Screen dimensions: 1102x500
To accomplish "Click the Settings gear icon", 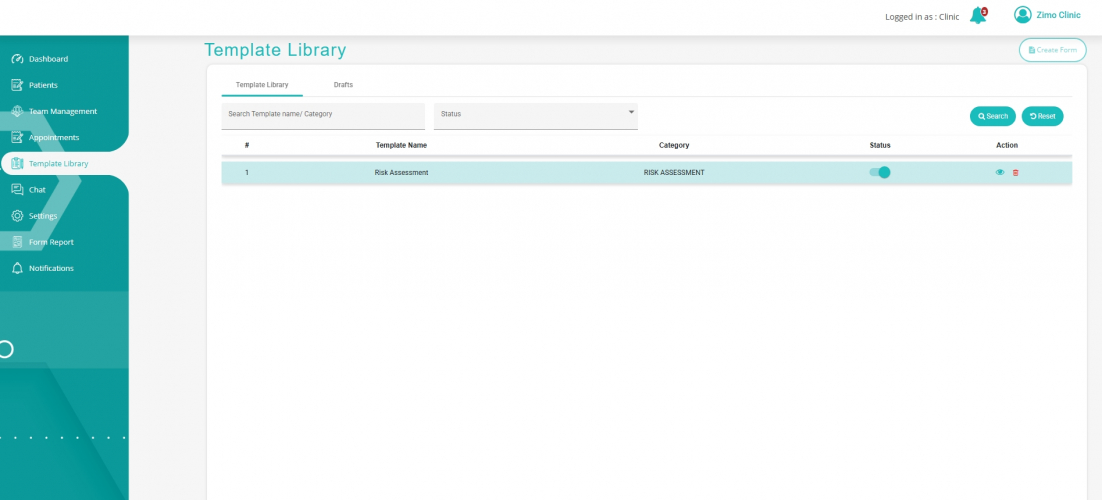I will tap(18, 216).
